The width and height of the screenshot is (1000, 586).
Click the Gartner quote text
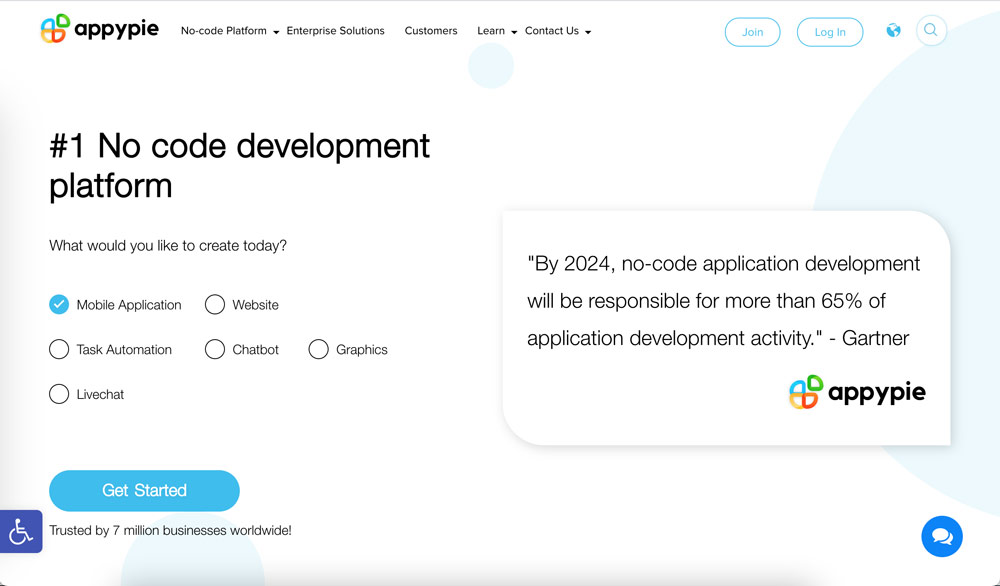pos(723,300)
